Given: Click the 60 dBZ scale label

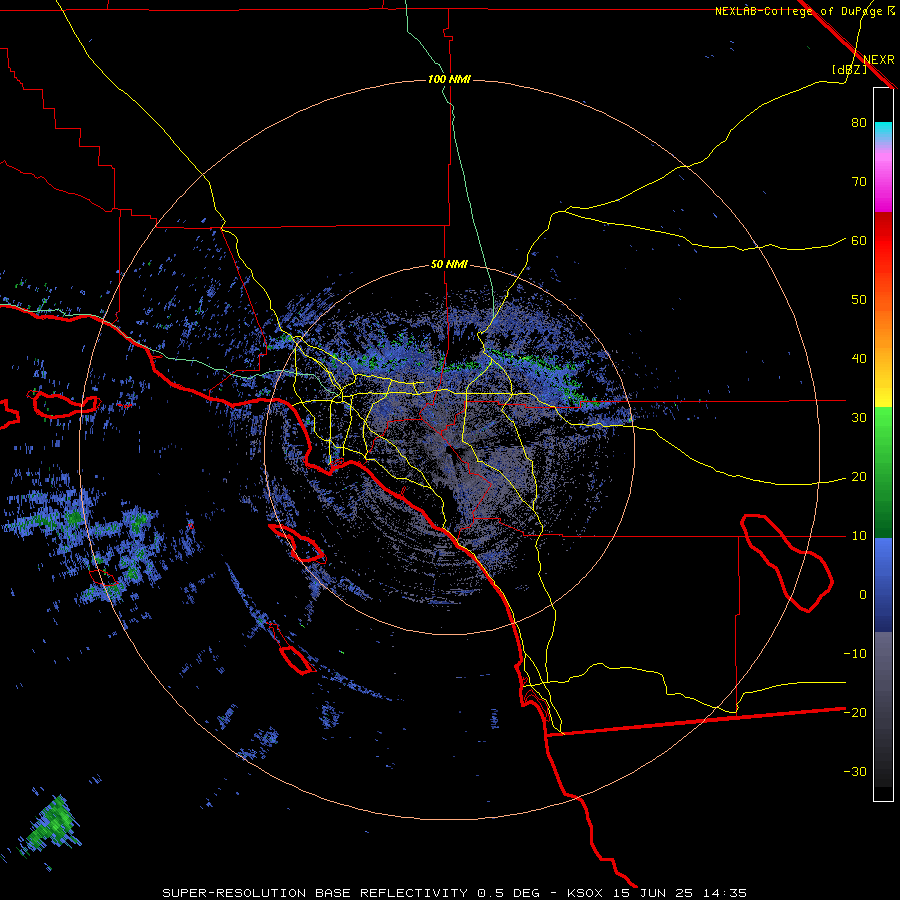Looking at the screenshot, I should click(x=859, y=241).
